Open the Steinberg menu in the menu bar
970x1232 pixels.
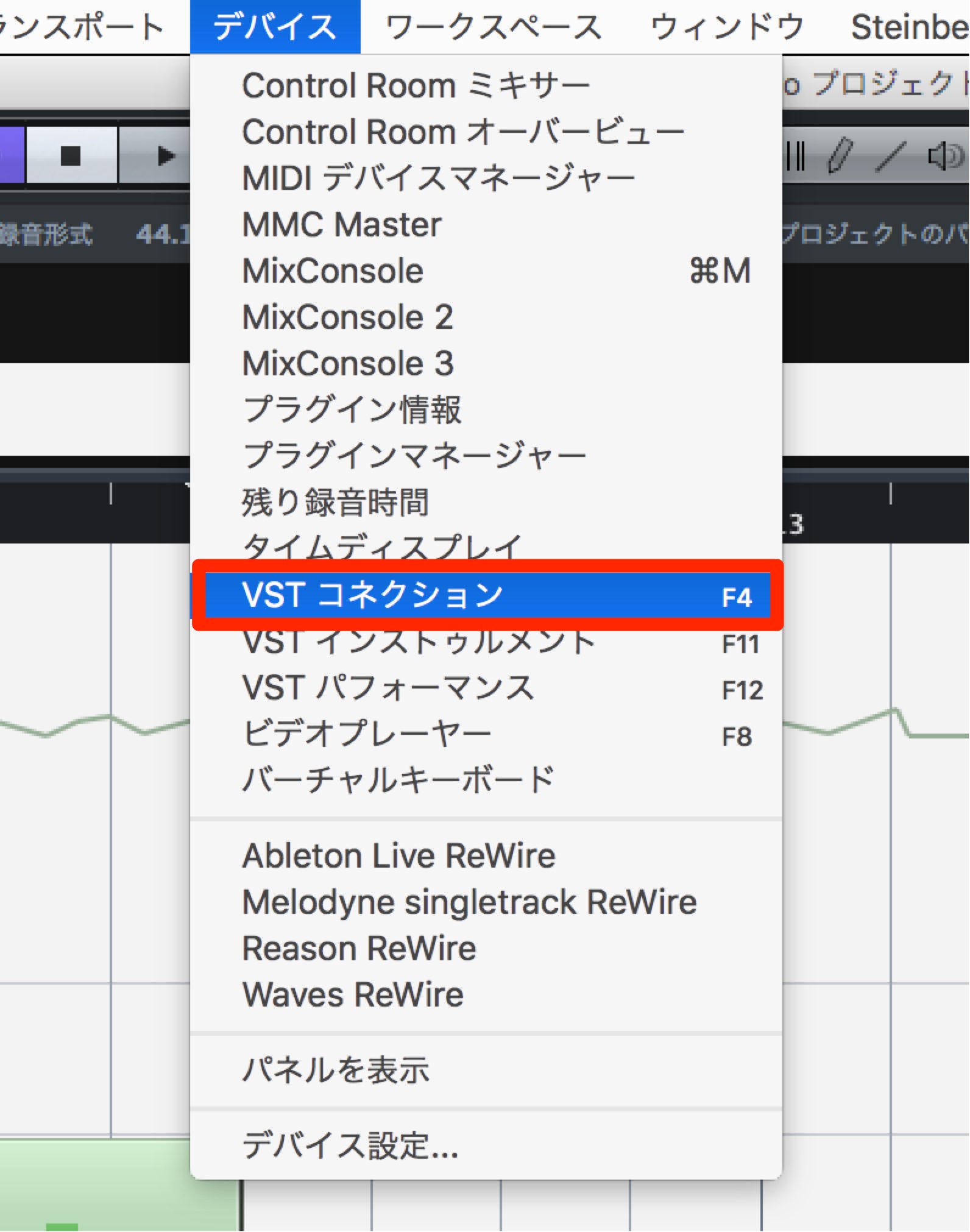tap(910, 27)
